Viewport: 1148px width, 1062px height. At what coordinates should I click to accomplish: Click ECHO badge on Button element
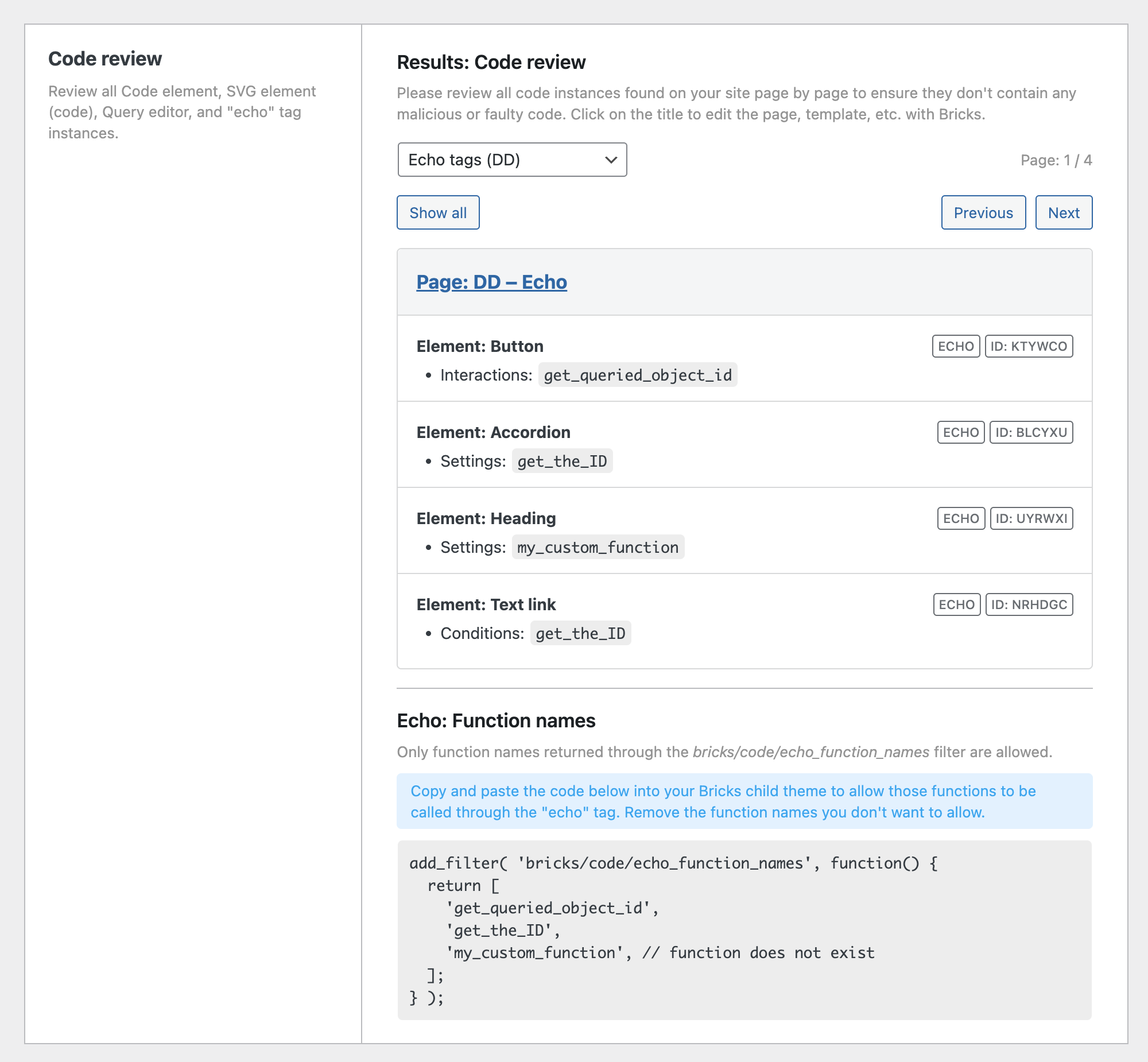click(x=956, y=346)
